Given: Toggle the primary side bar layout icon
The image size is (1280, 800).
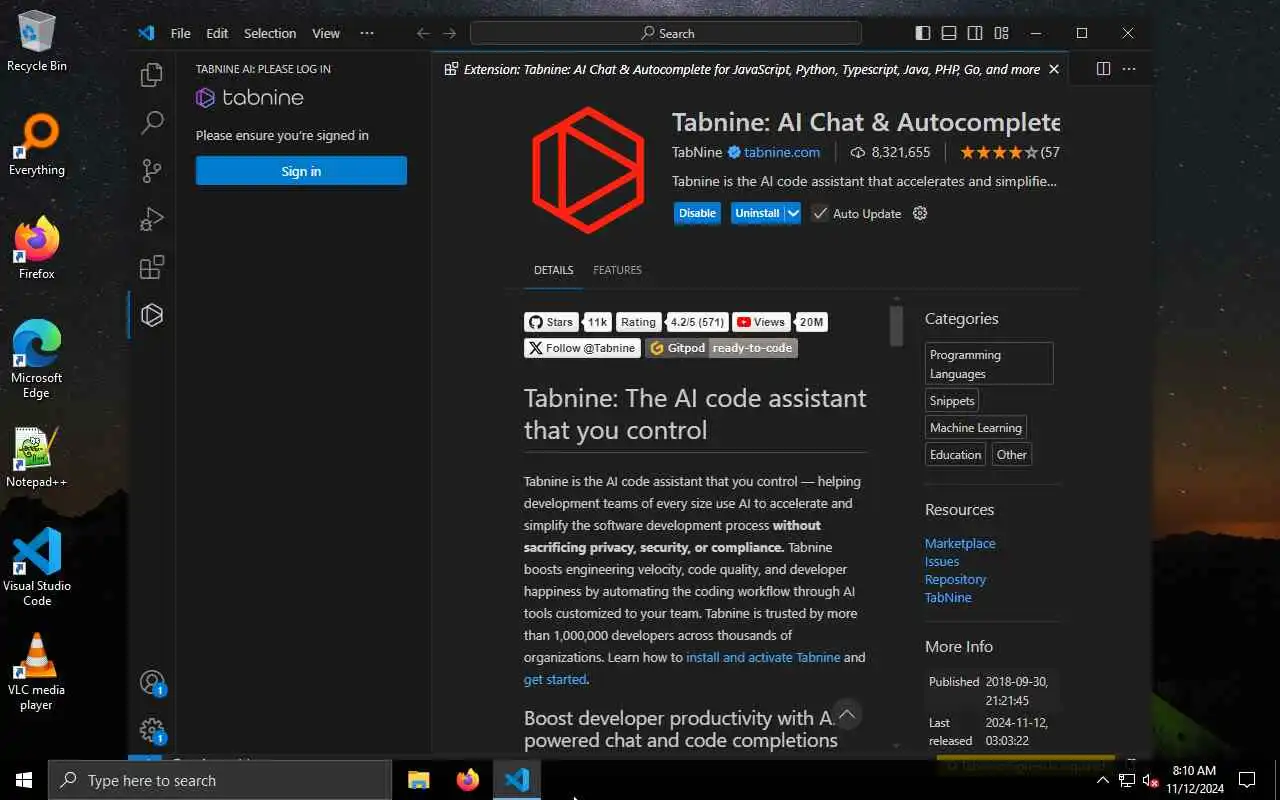Looking at the screenshot, I should pyautogui.click(x=923, y=33).
